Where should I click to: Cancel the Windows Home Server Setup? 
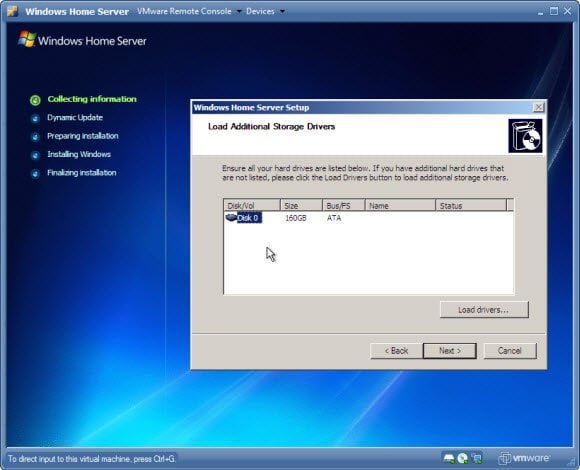(x=510, y=351)
